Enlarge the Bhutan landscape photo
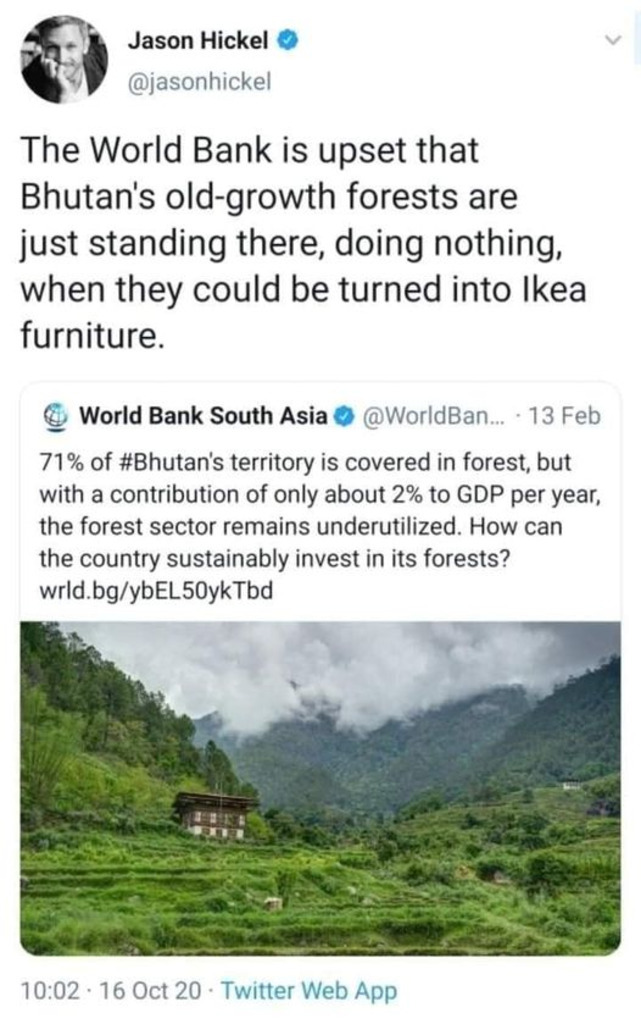 coord(320,788)
